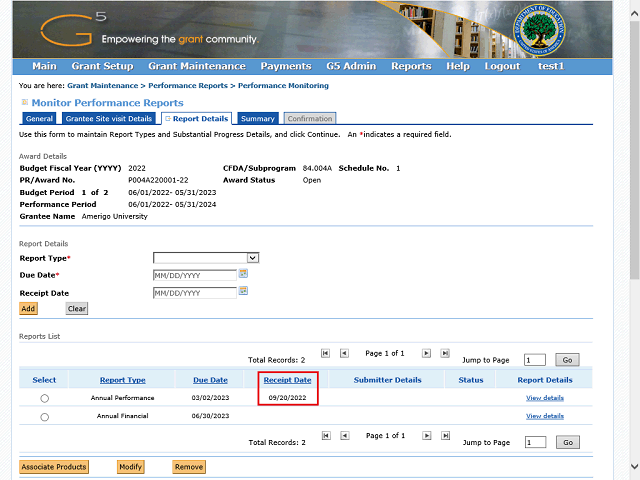Go to next page in top pagination
Viewport: 640px width, 480px height.
(427, 353)
